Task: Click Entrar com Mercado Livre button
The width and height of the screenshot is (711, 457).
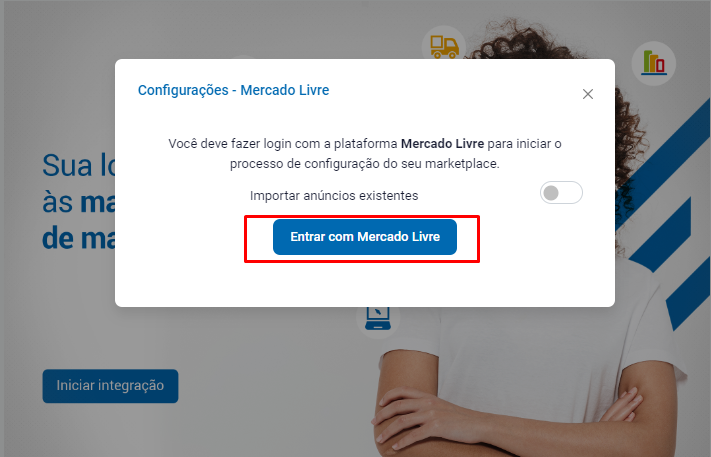Action: [x=365, y=237]
